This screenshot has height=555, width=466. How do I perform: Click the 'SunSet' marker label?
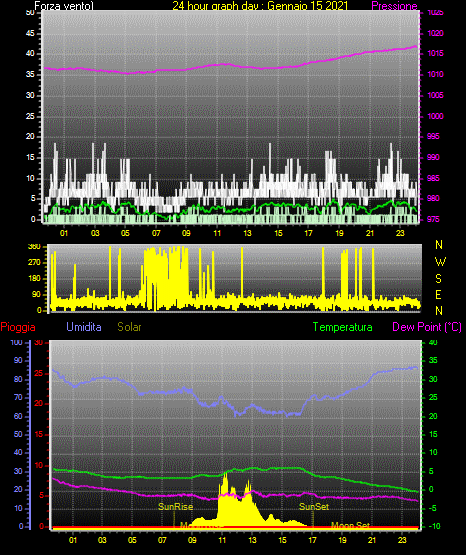tap(314, 507)
